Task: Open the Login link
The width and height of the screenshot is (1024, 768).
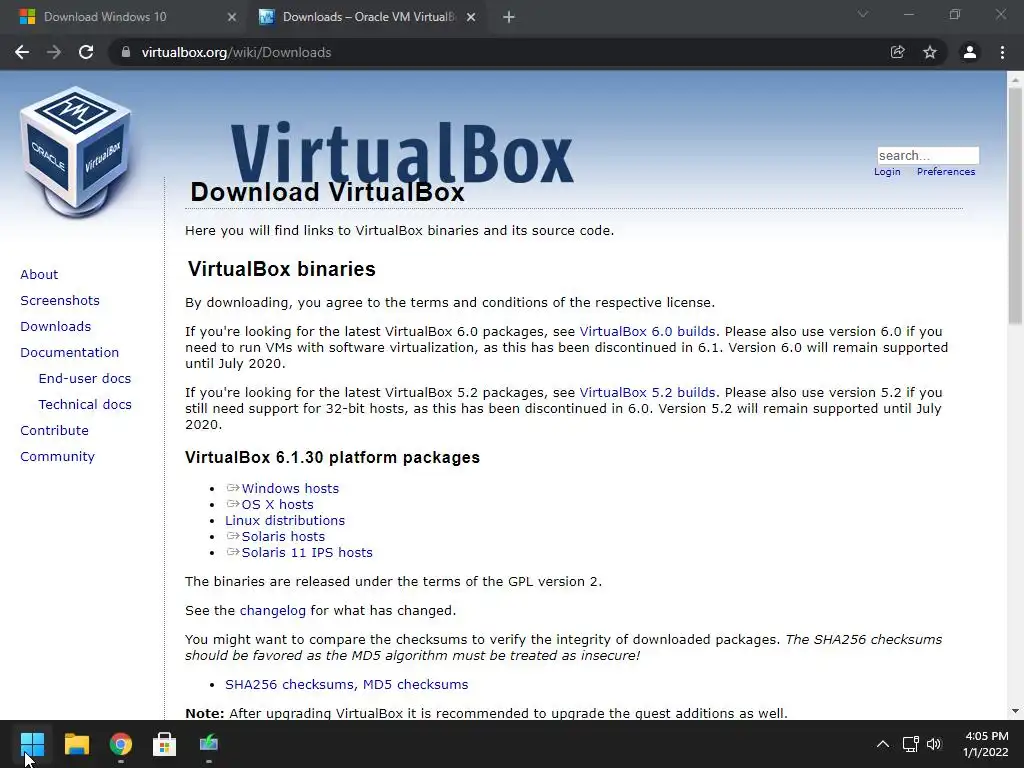Action: point(887,172)
